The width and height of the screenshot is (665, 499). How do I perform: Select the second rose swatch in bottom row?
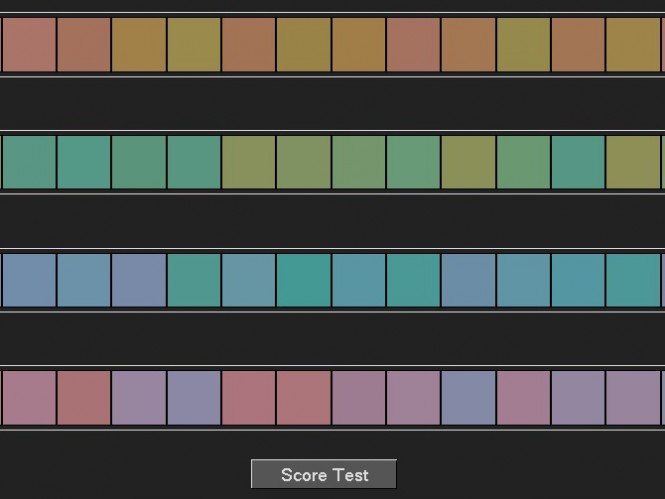point(84,398)
